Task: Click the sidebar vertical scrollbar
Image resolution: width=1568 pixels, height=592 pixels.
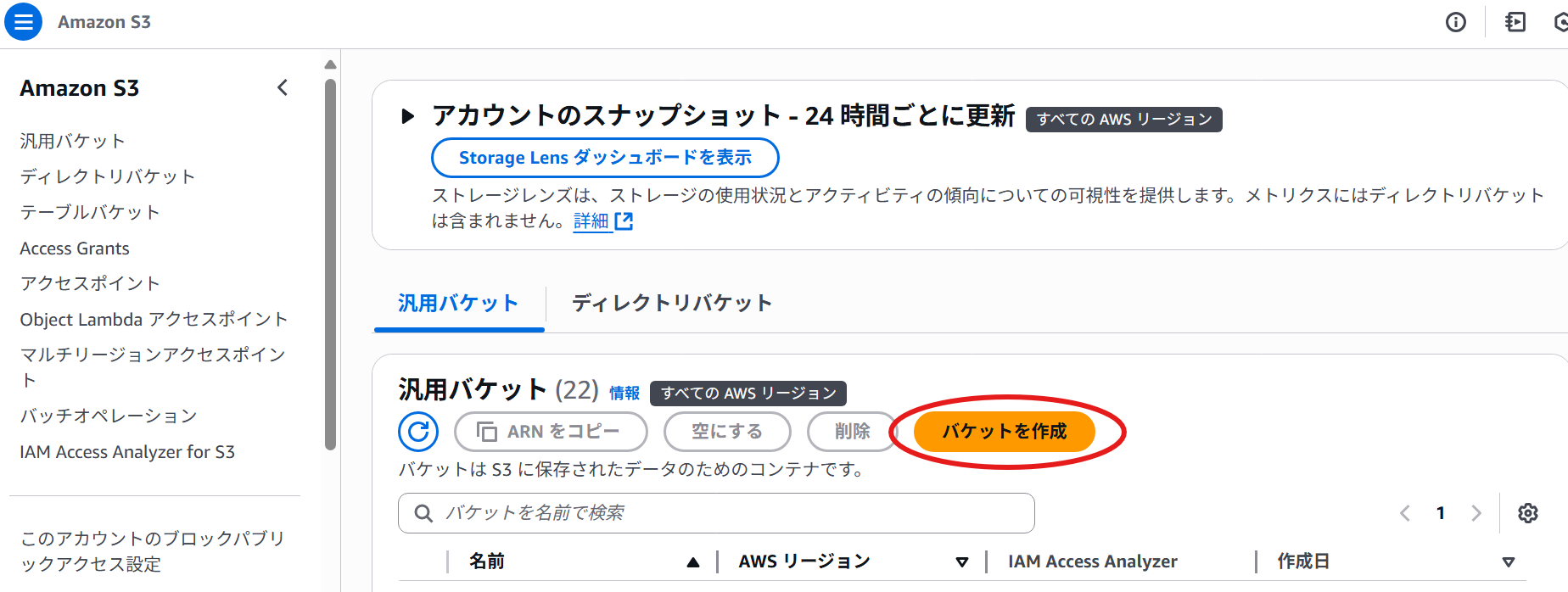Action: pos(331,263)
